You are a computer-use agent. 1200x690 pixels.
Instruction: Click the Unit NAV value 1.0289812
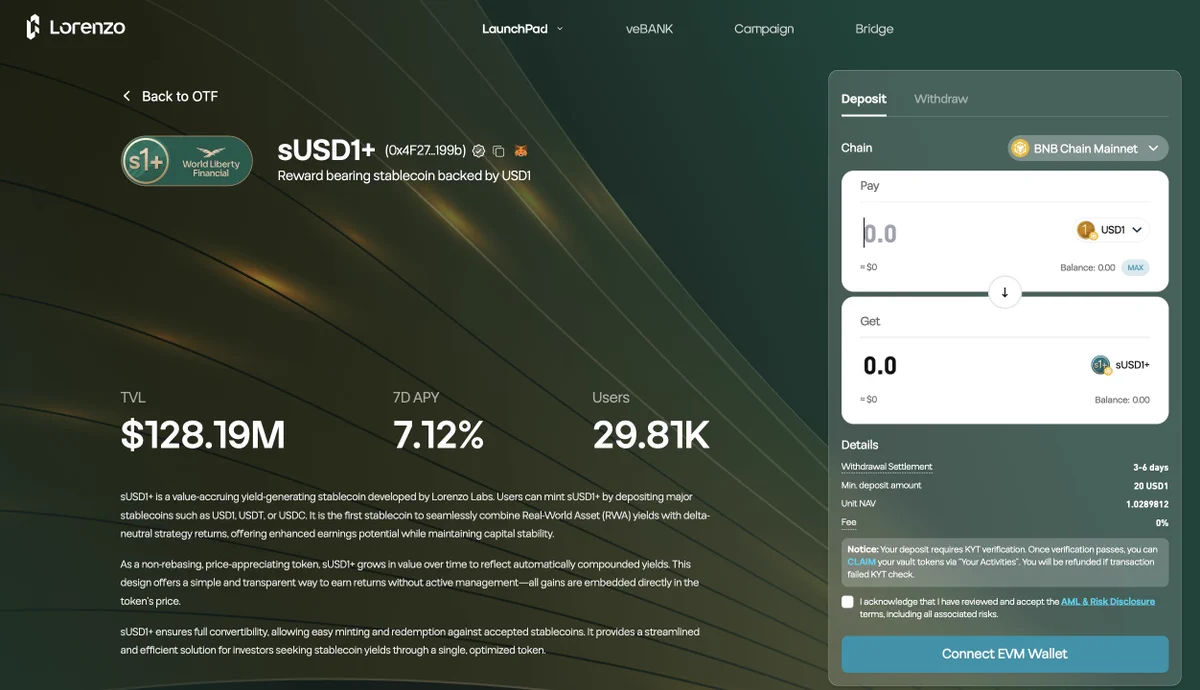(x=1147, y=504)
